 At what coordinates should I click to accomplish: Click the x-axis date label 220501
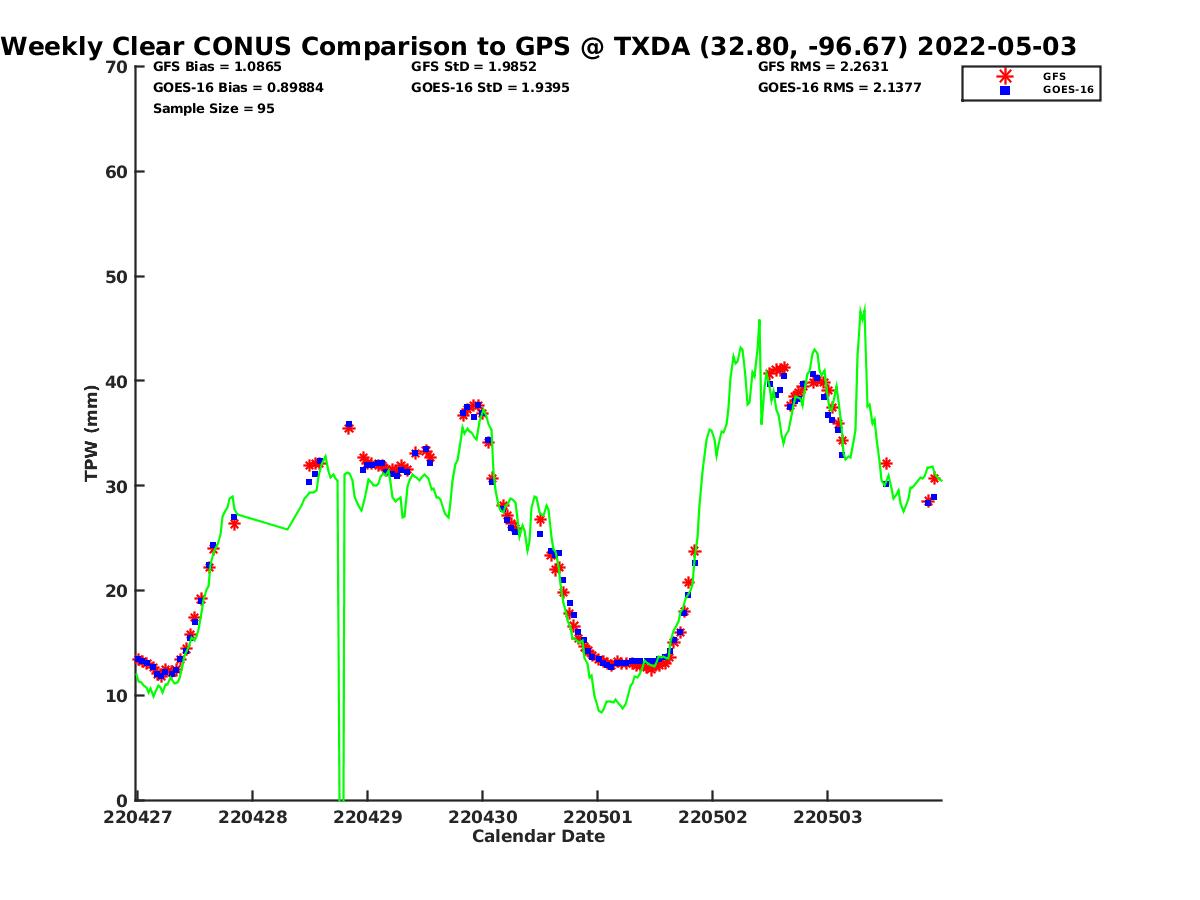tap(597, 817)
